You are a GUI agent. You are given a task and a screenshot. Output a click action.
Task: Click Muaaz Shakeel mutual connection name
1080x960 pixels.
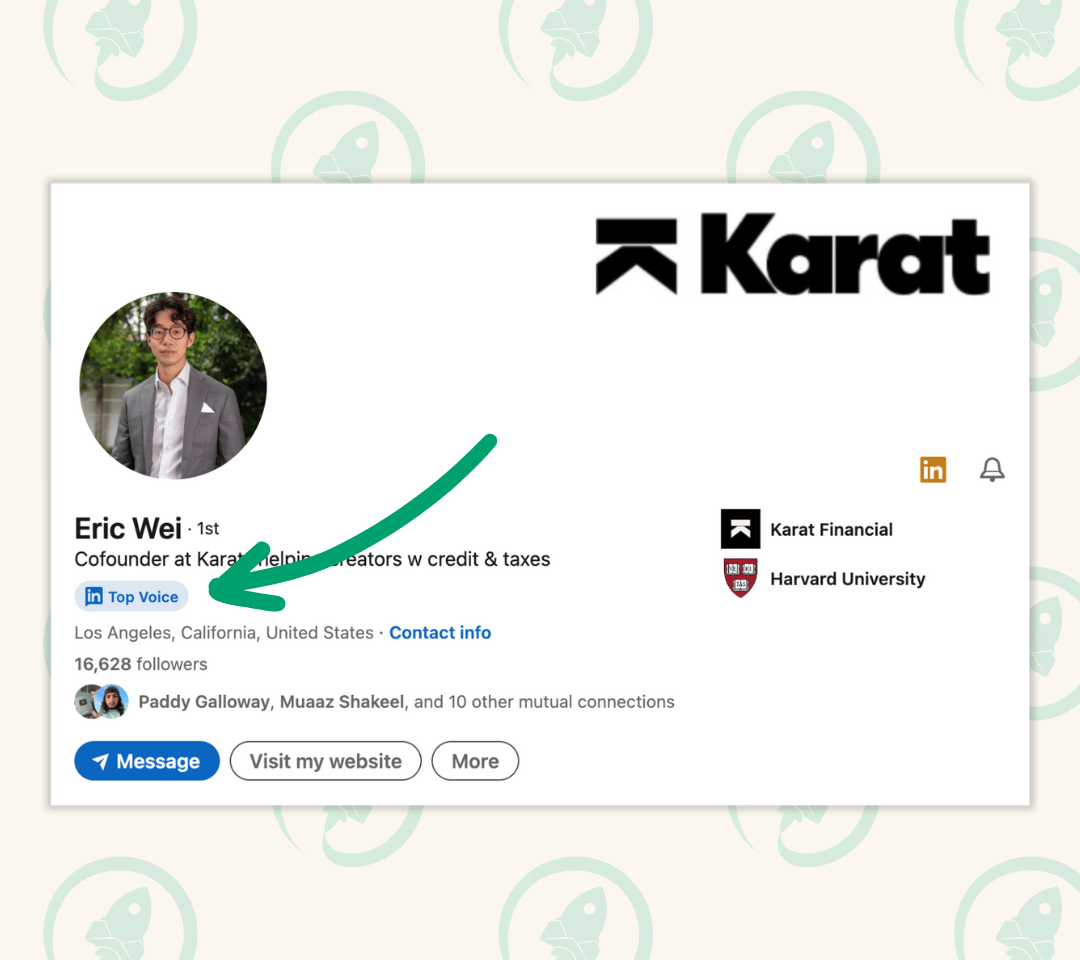point(342,702)
